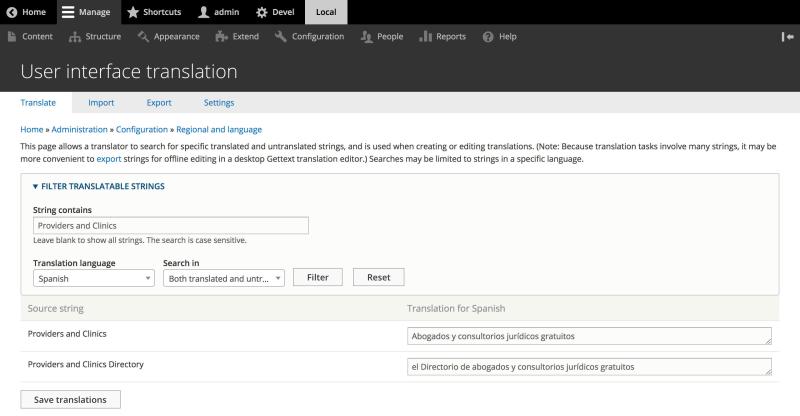Toggle toolbar orientation arrow icon
The width and height of the screenshot is (800, 416).
(787, 37)
